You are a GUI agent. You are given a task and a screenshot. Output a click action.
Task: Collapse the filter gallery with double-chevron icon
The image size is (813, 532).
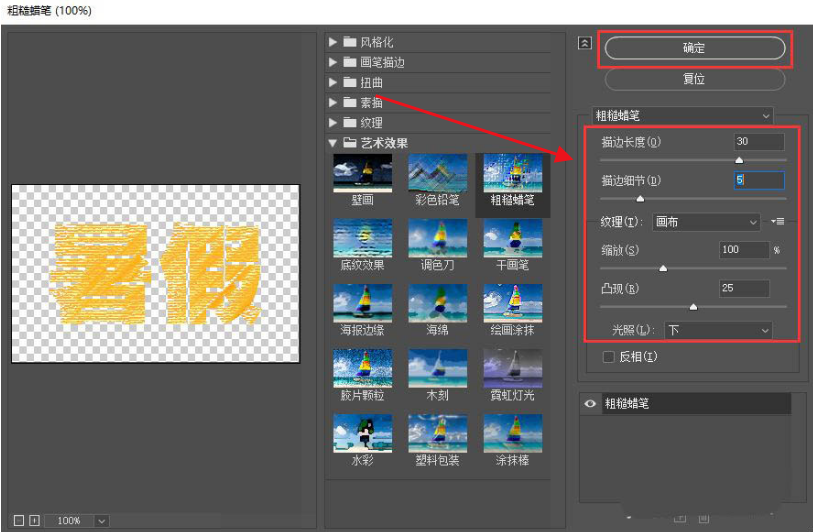click(x=584, y=43)
